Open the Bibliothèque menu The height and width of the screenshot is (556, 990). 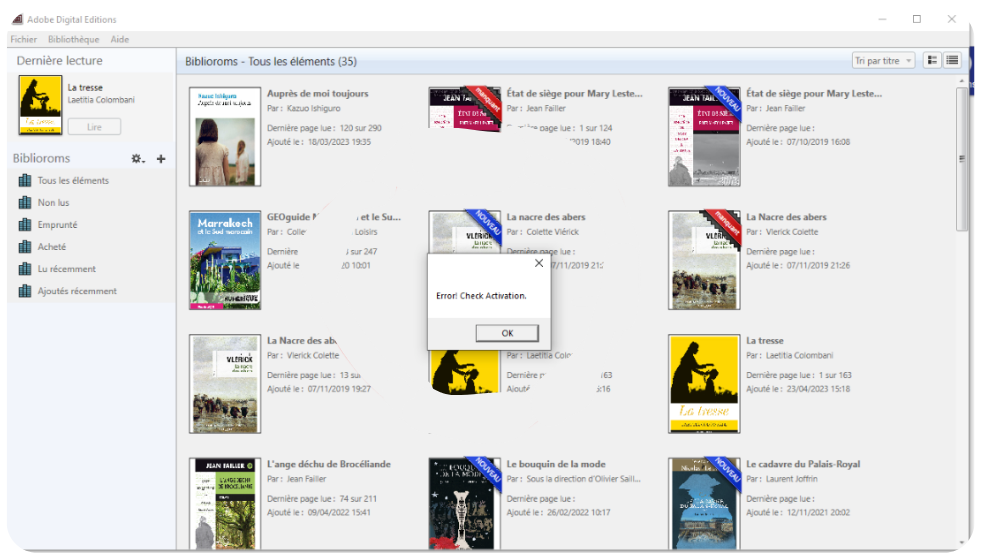[x=73, y=39]
